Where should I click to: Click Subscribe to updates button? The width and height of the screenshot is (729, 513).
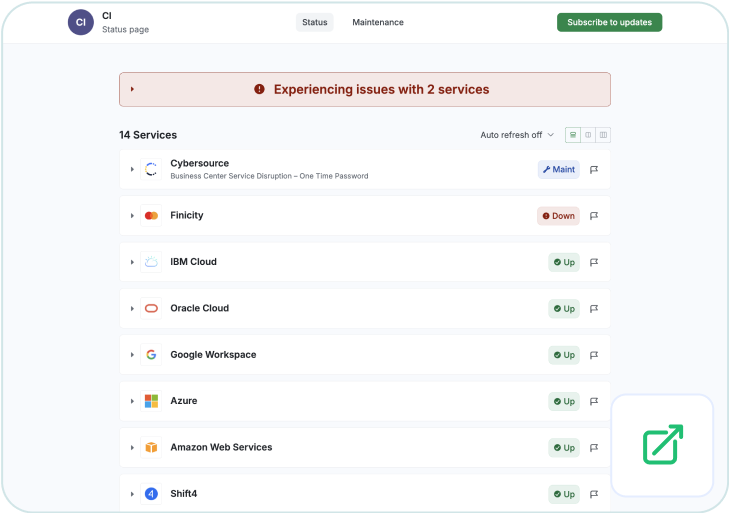click(610, 22)
